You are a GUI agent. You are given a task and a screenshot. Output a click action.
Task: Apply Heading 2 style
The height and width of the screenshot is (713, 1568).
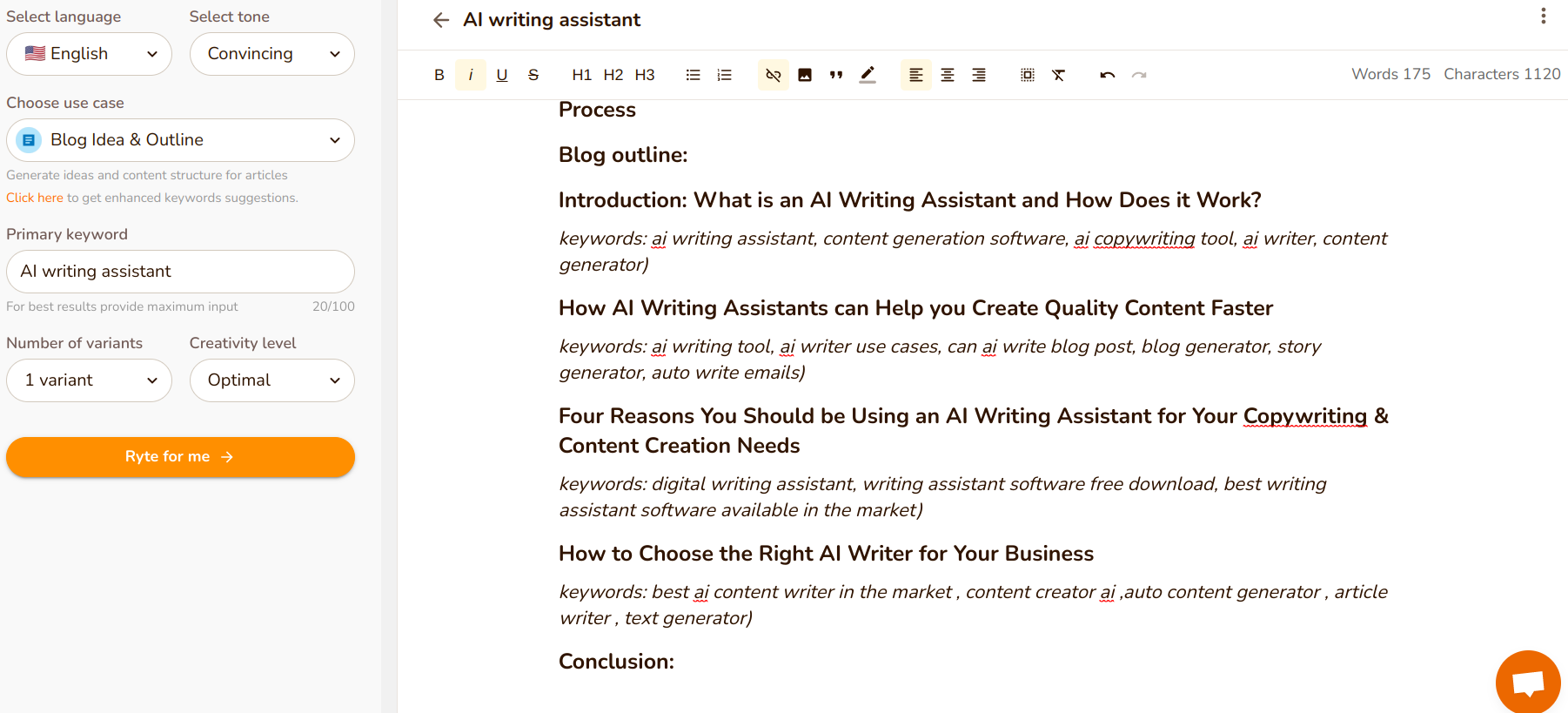point(613,75)
